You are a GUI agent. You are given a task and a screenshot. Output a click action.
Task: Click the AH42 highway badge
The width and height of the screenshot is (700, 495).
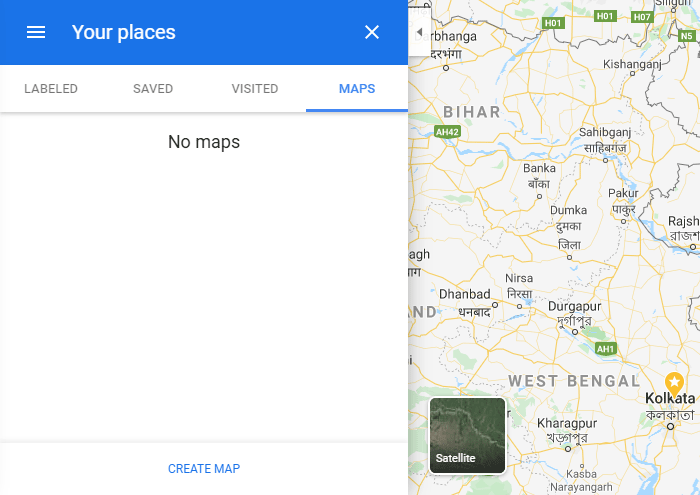tap(447, 131)
